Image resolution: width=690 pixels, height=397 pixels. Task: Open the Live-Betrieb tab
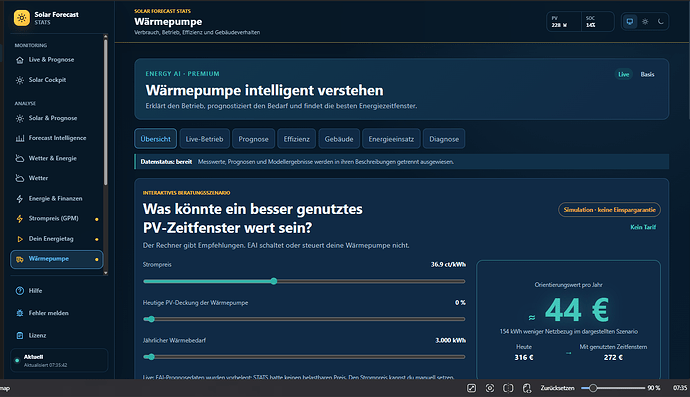point(204,139)
